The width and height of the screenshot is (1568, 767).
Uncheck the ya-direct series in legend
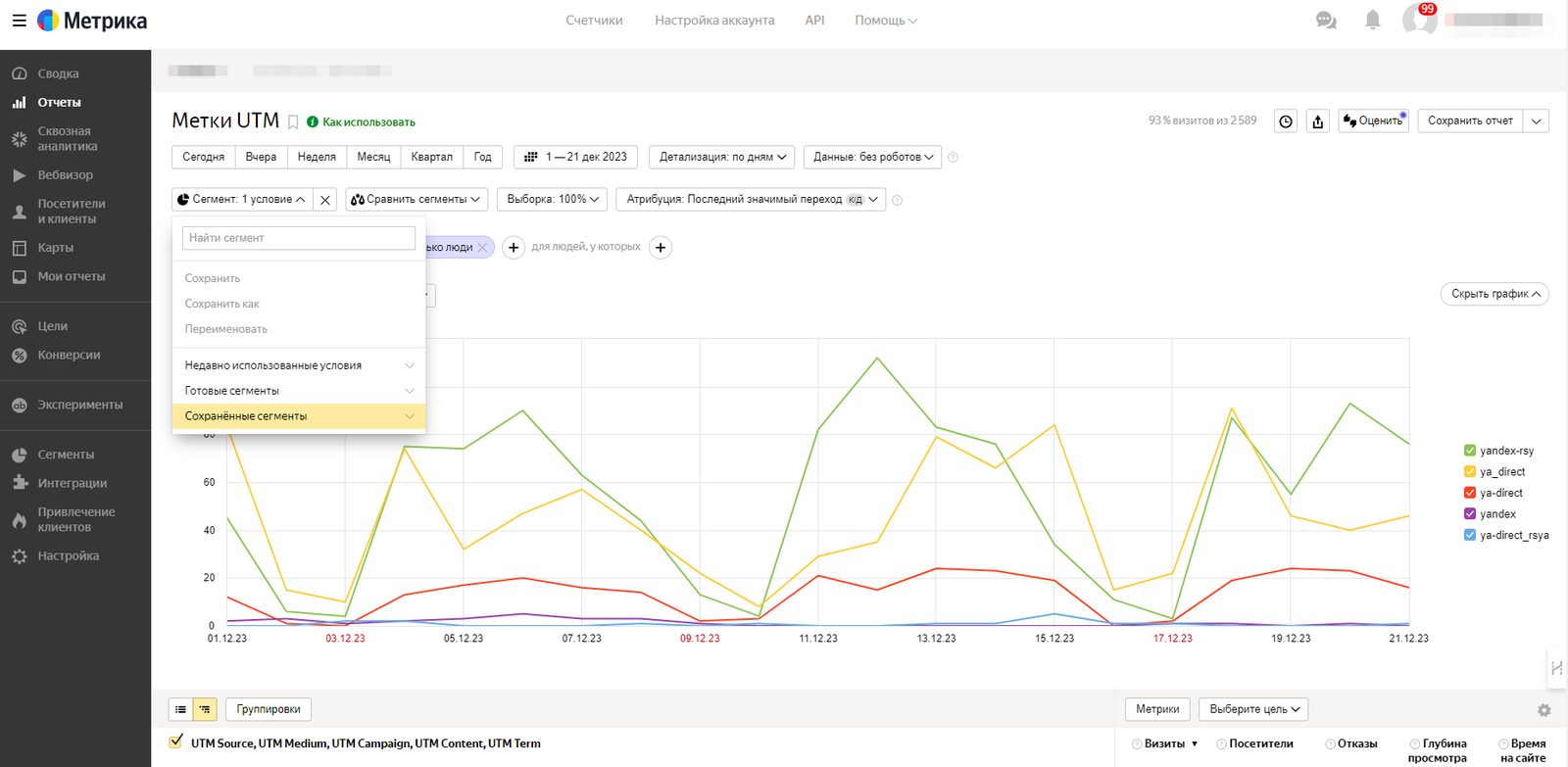point(1470,493)
